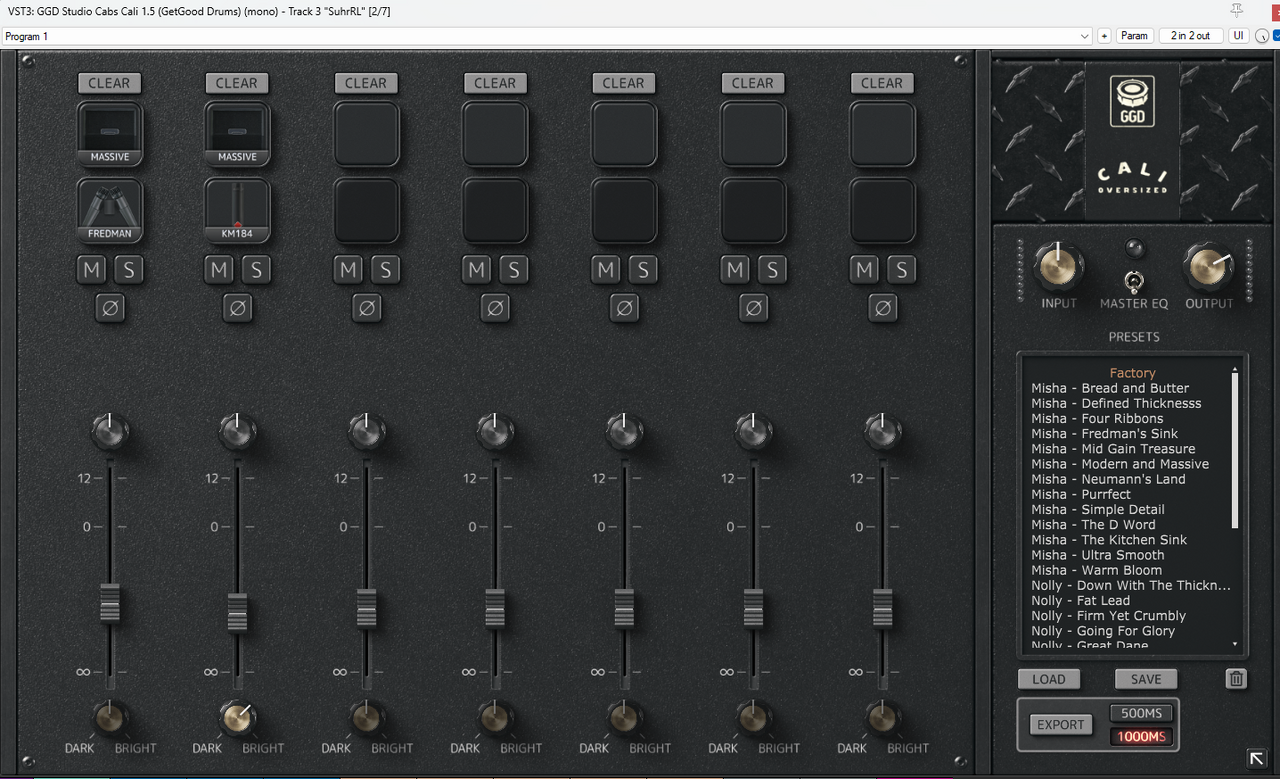
Task: Invert phase on channel 6
Action: pos(753,308)
